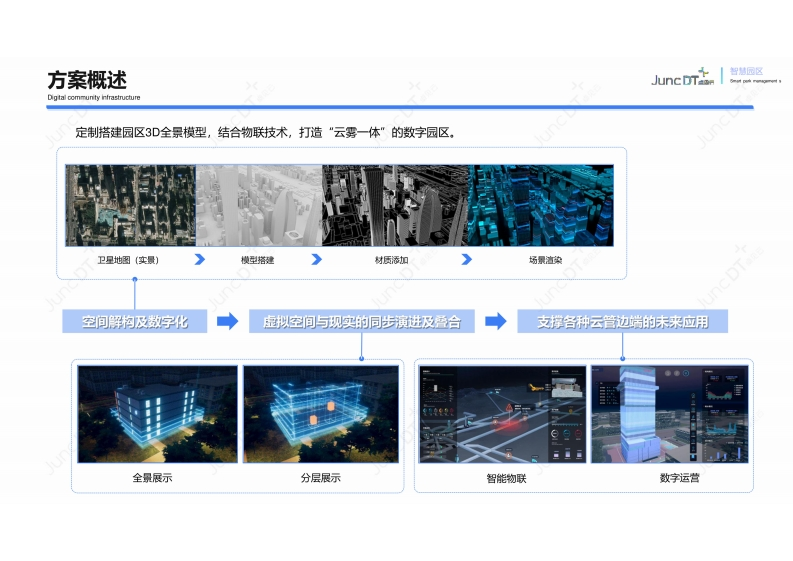793x561 pixels.
Task: Click the 智能物联 dashboard image
Action: [x=502, y=414]
